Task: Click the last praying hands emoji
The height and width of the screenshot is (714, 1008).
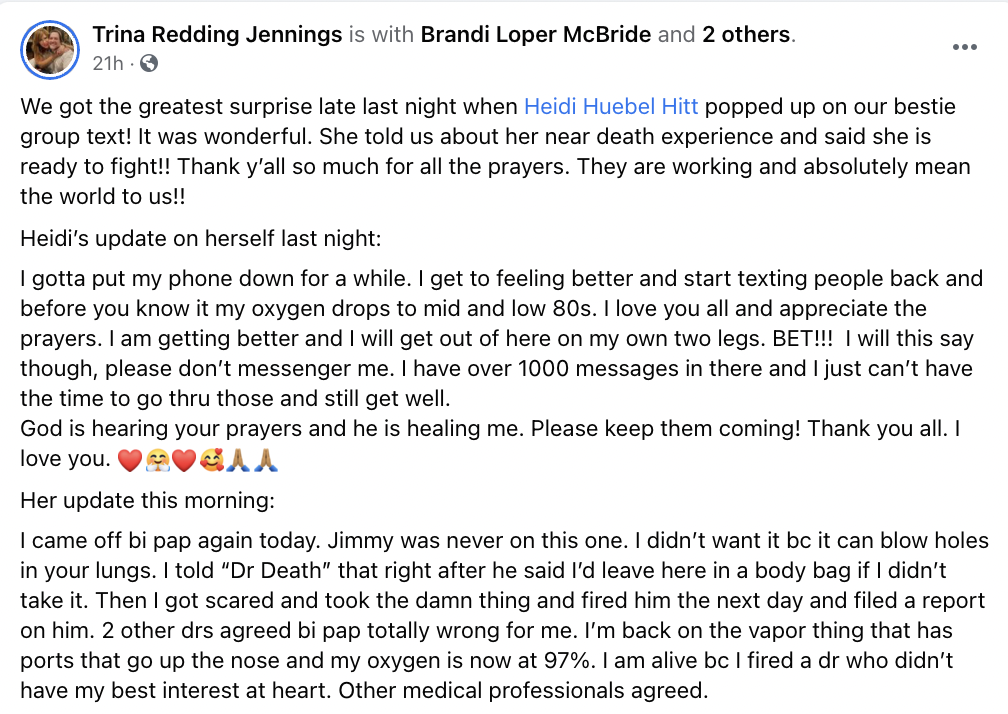Action: [266, 460]
